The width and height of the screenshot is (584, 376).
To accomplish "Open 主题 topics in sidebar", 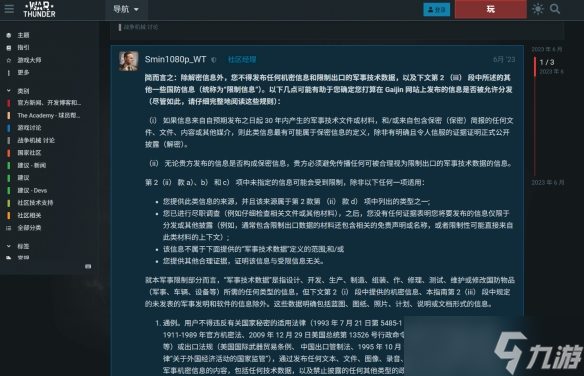I will pos(23,35).
